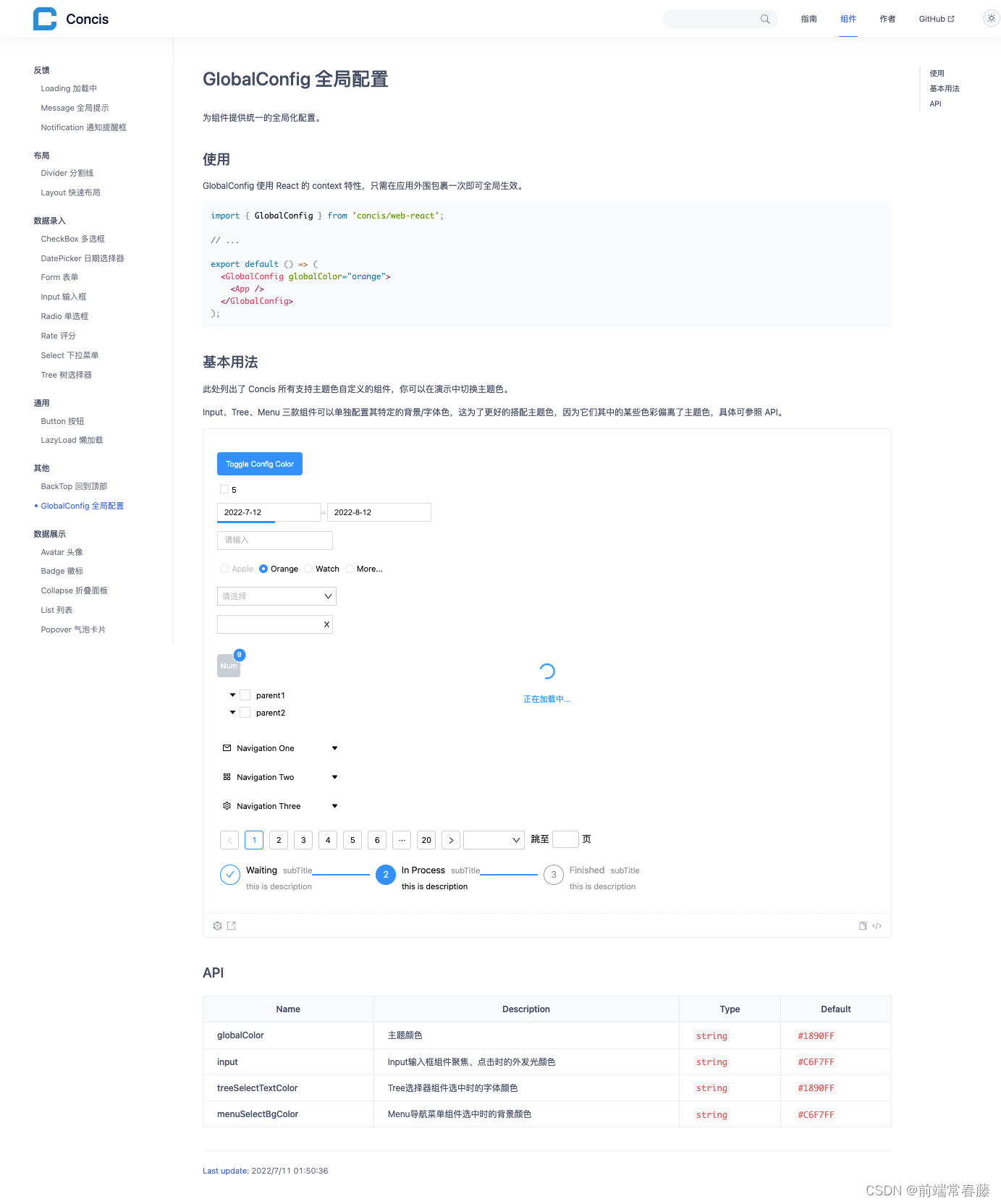Image resolution: width=1001 pixels, height=1204 pixels.
Task: Click the Num avatar with badge
Action: coord(229,666)
